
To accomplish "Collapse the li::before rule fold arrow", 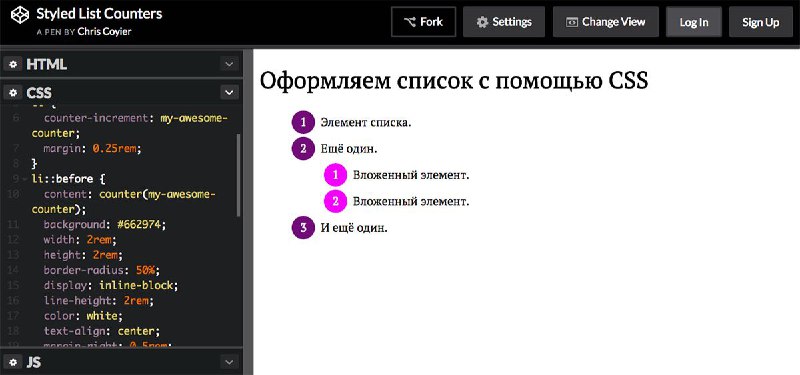I will click(24, 179).
